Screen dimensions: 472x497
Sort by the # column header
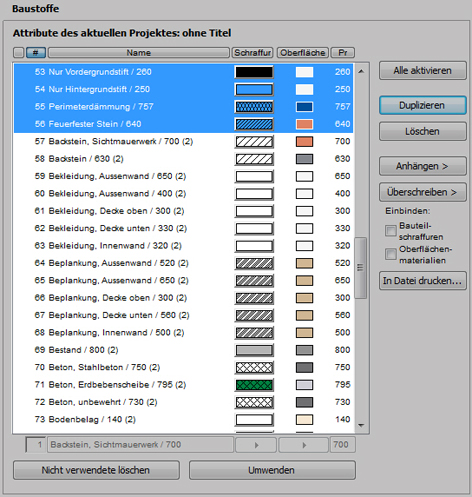tap(36, 53)
